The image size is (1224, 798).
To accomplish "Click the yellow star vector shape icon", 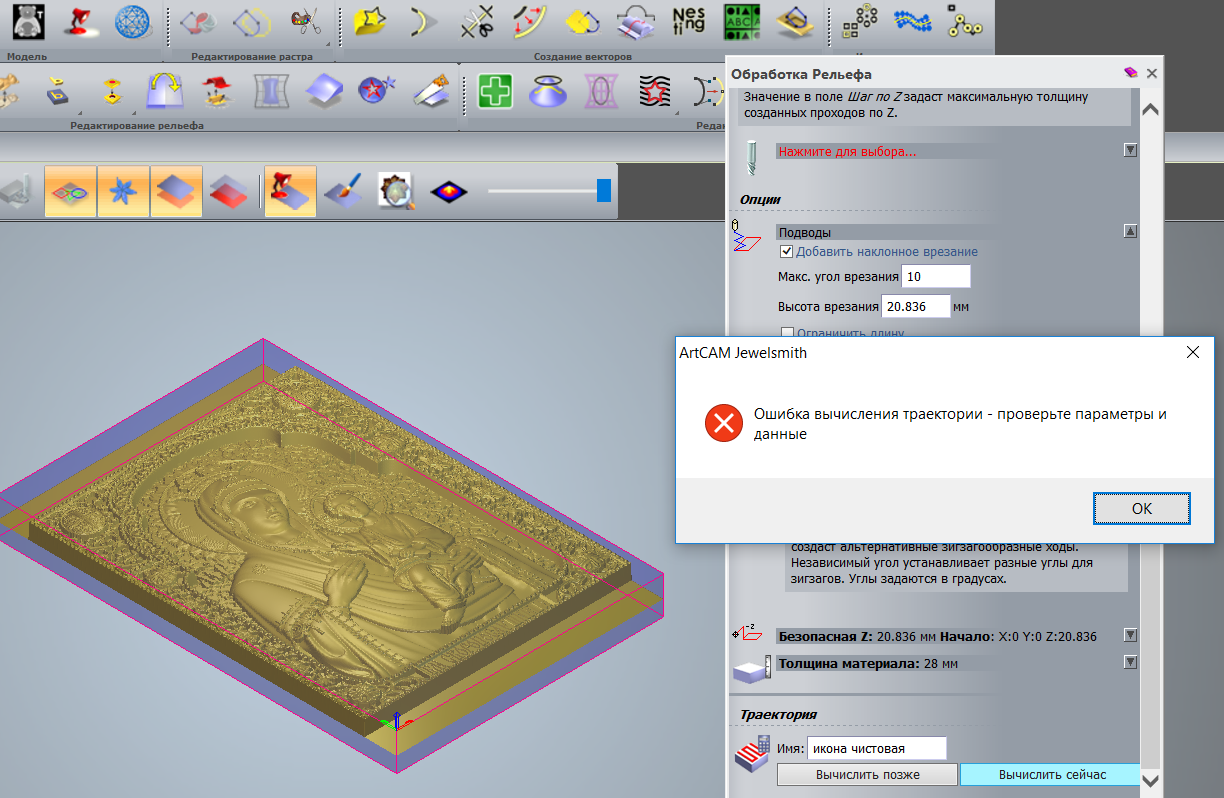I will click(371, 22).
